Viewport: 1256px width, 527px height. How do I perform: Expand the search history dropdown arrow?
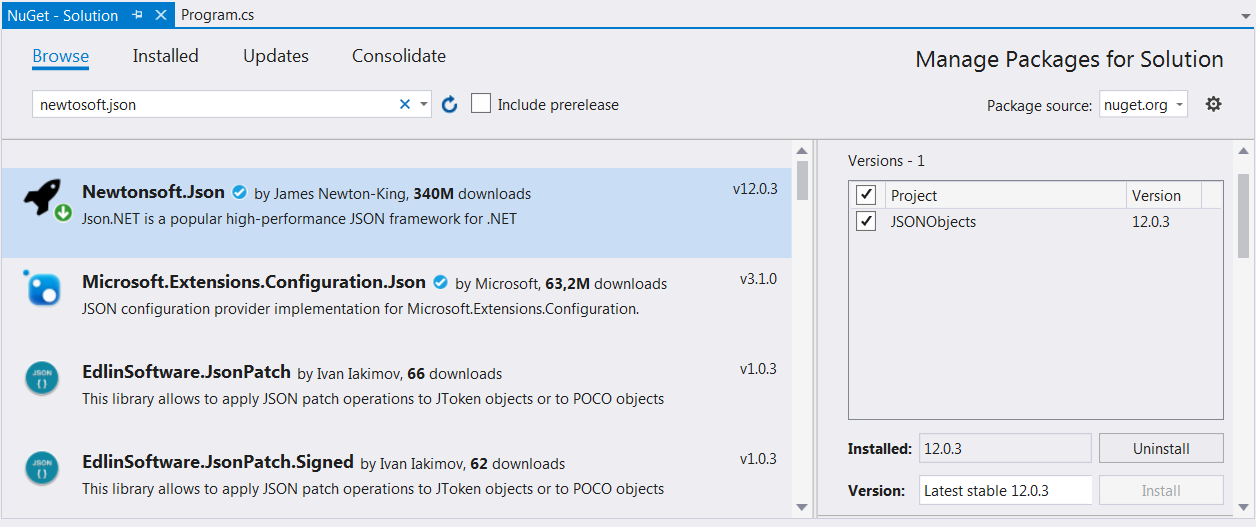(x=424, y=104)
